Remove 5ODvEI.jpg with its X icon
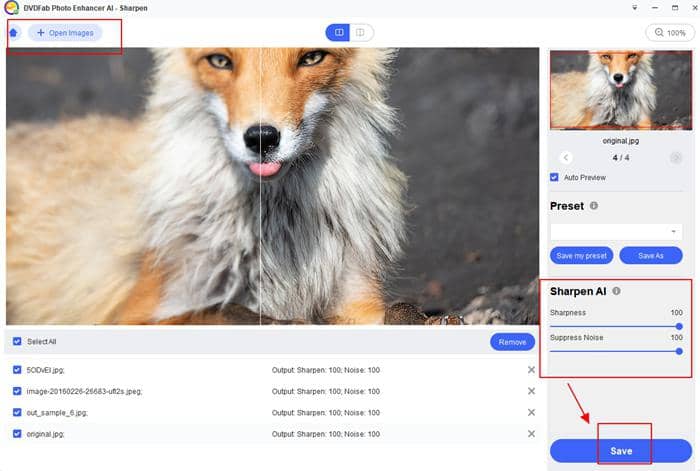 tap(531, 370)
